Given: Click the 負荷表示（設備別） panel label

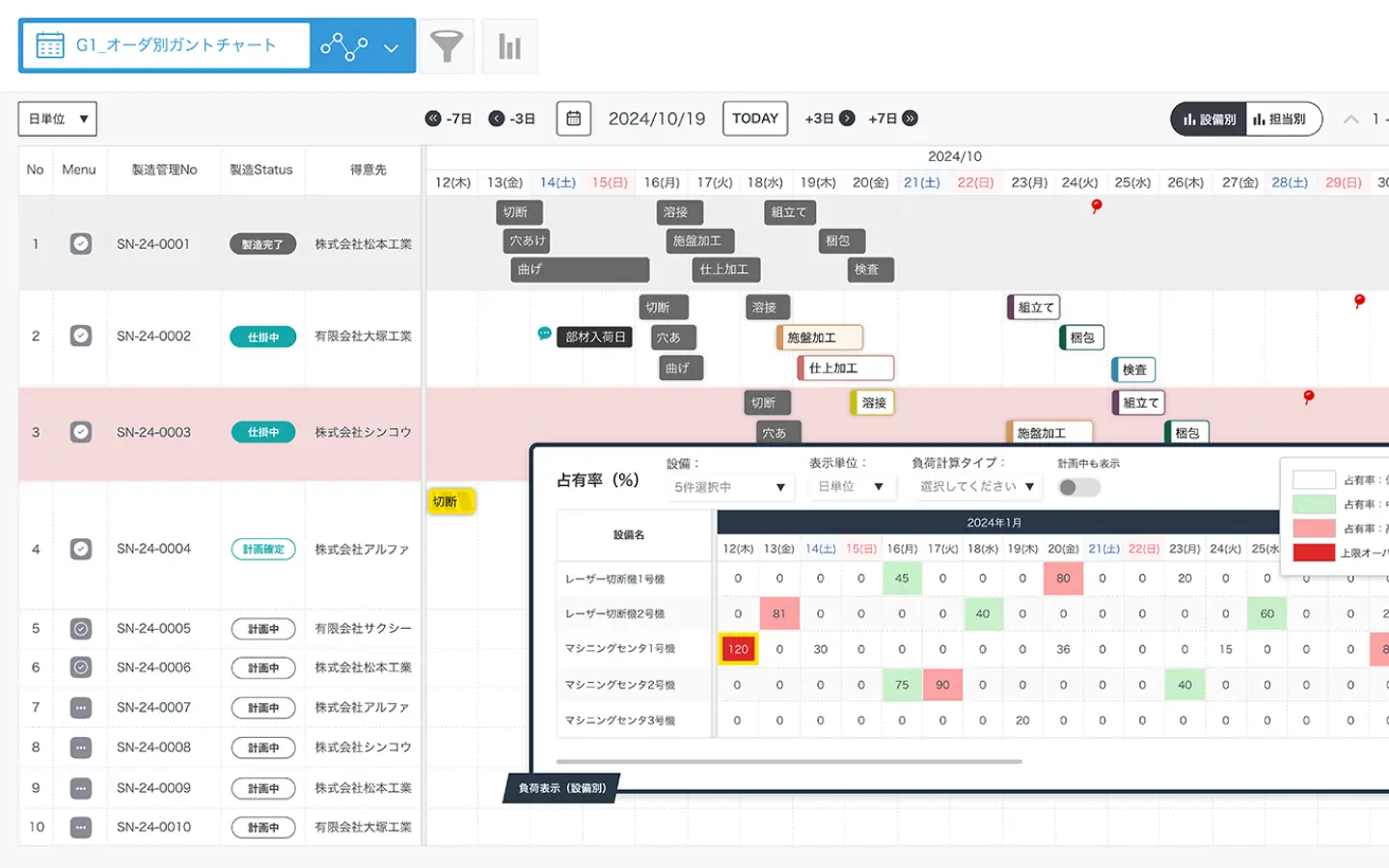Looking at the screenshot, I should (562, 788).
